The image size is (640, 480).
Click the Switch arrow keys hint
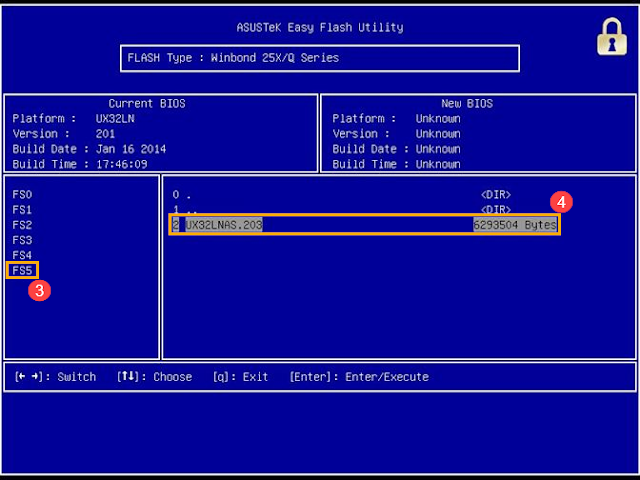pyautogui.click(x=56, y=376)
